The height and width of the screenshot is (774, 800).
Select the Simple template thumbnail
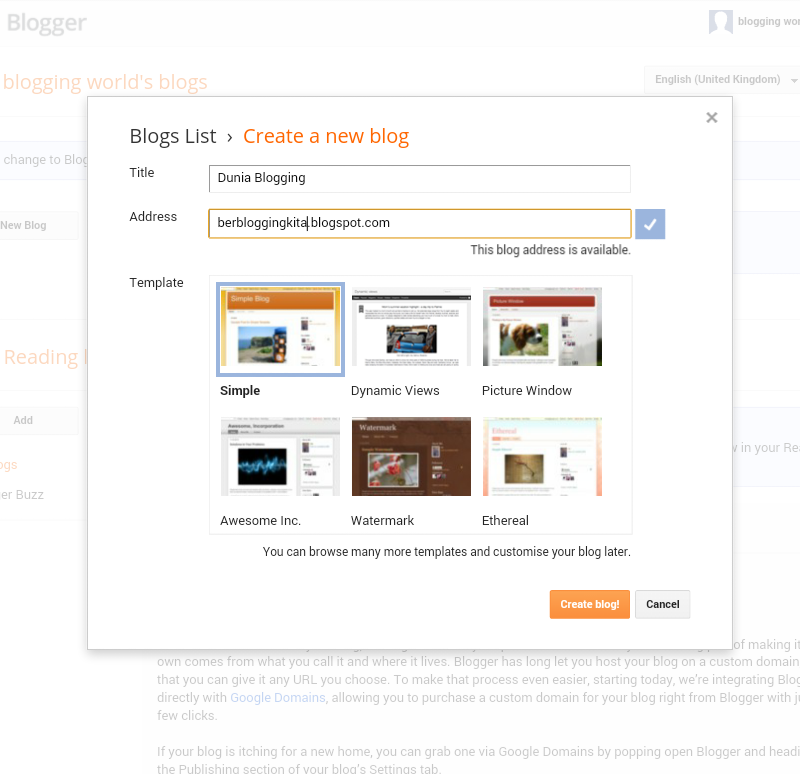tap(280, 329)
